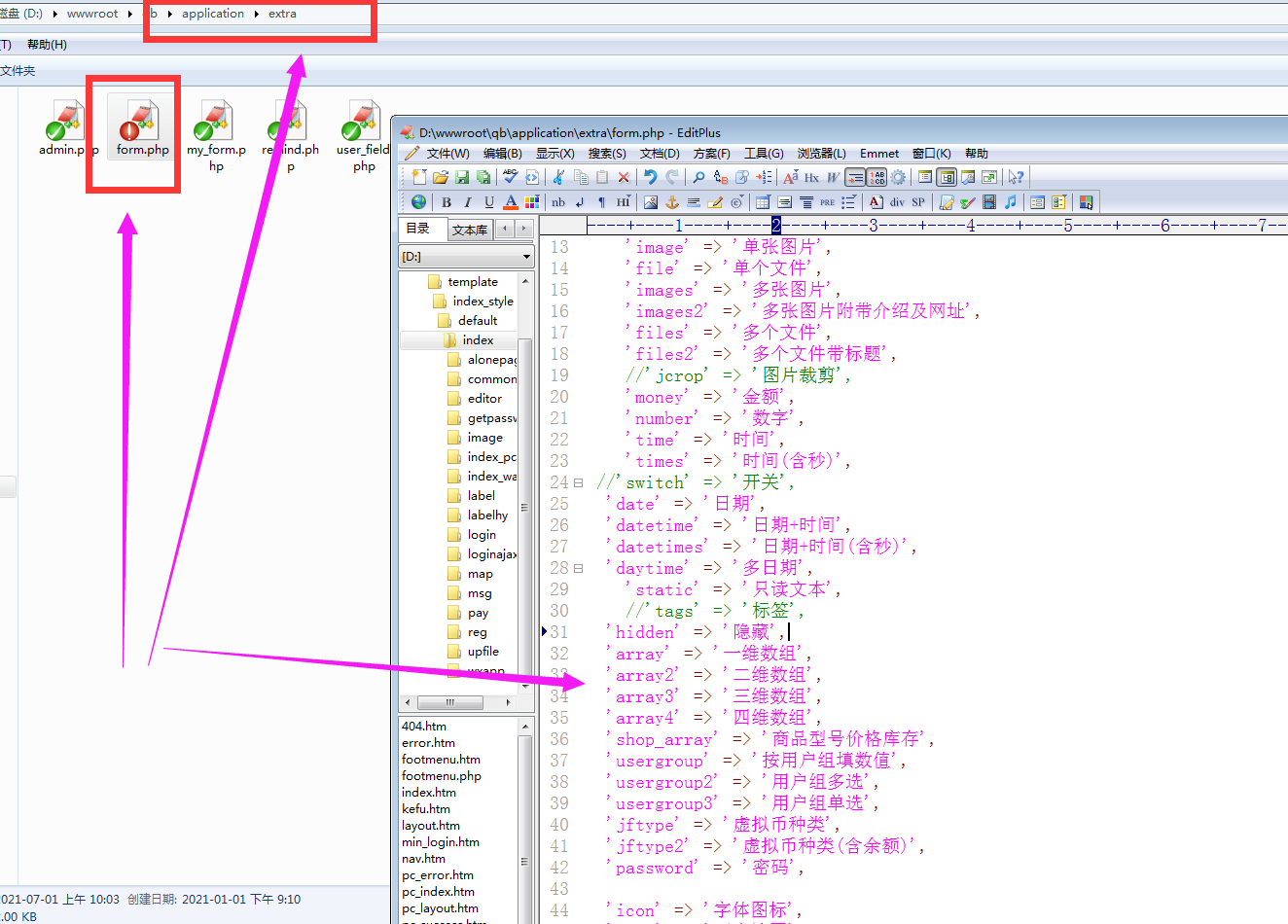
Task: Click the Cut scissors icon
Action: click(558, 177)
